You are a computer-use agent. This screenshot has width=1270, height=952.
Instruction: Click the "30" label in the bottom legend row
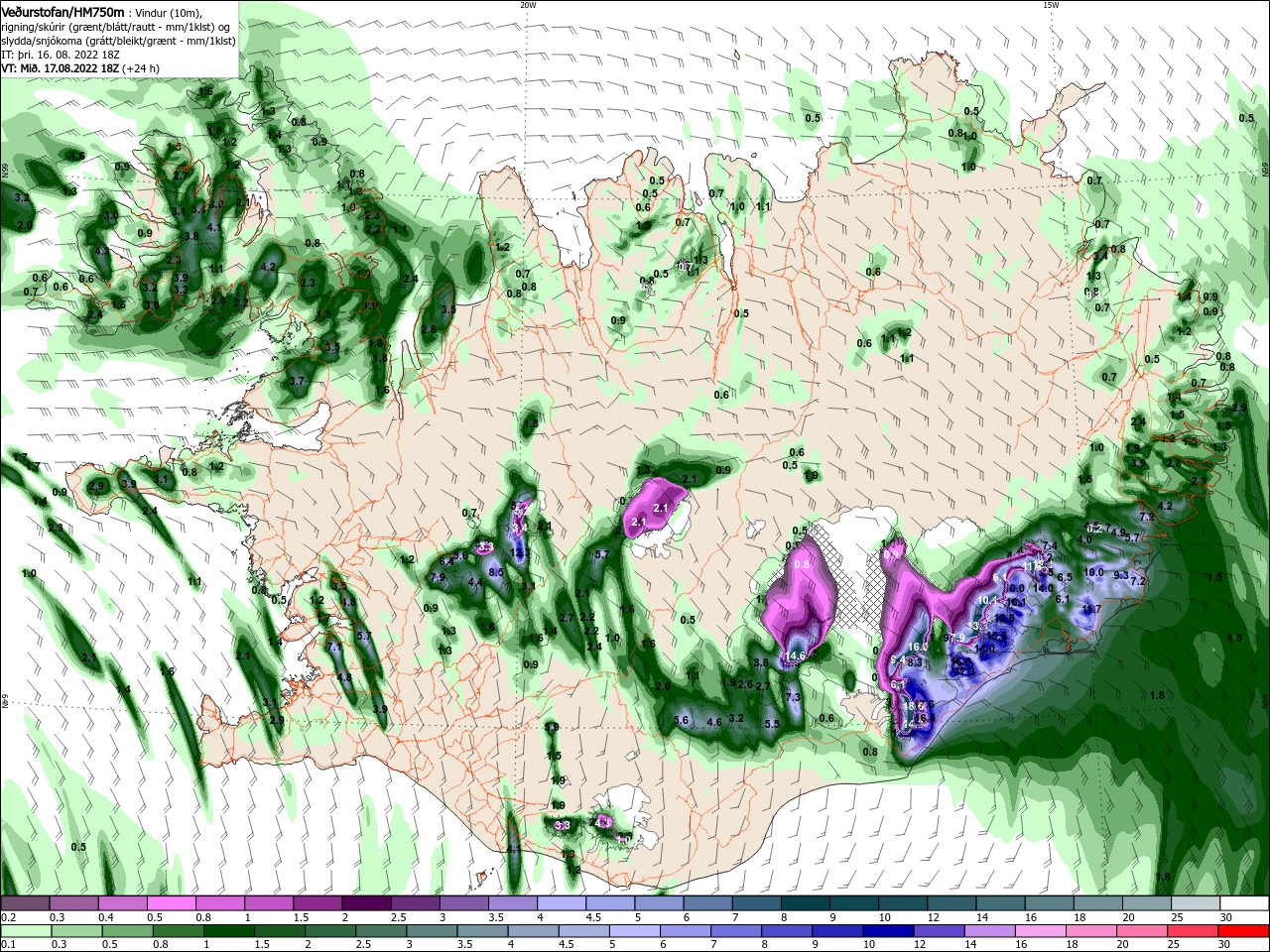coord(1223,943)
